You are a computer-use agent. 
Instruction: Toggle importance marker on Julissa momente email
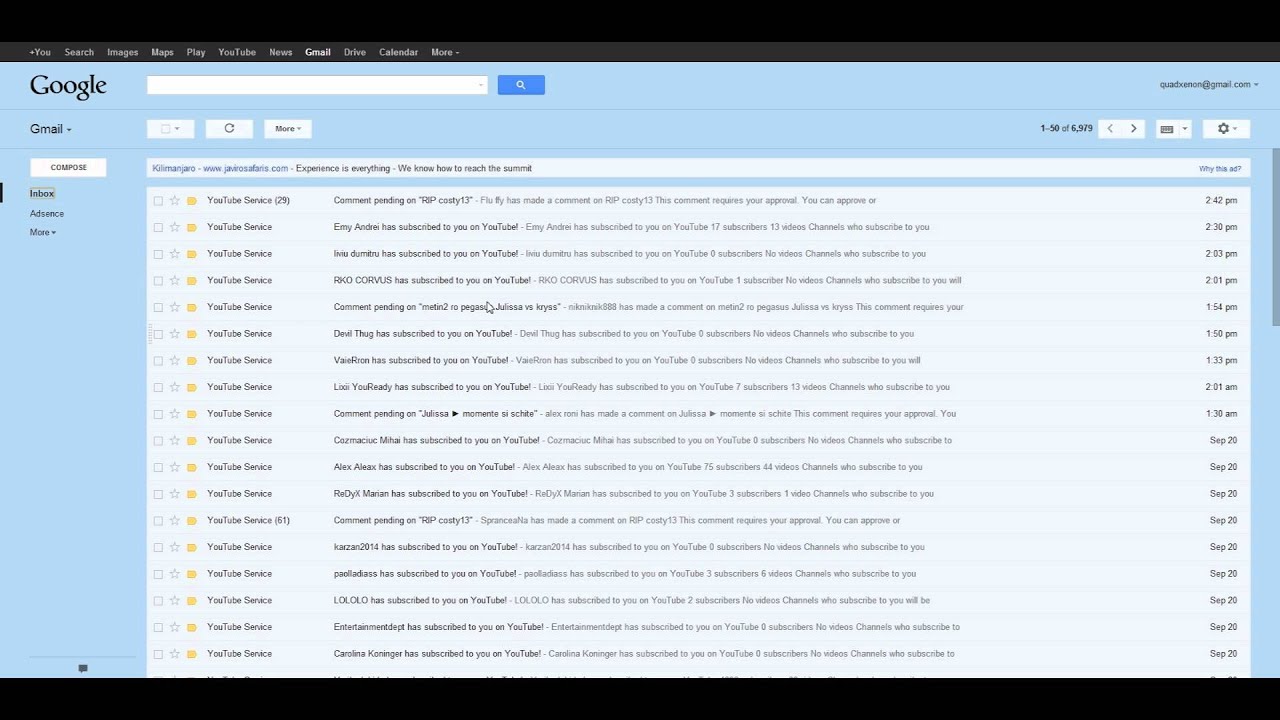point(192,414)
